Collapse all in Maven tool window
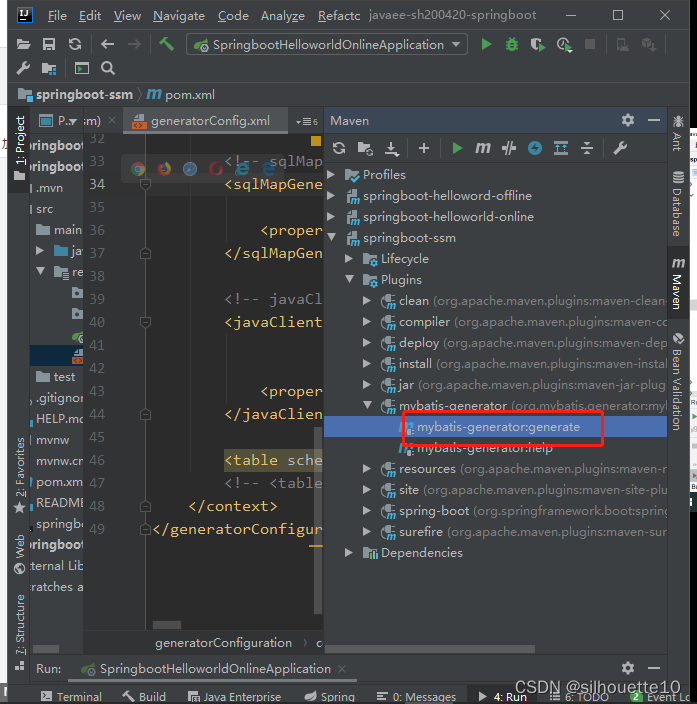The height and width of the screenshot is (704, 697). (587, 148)
